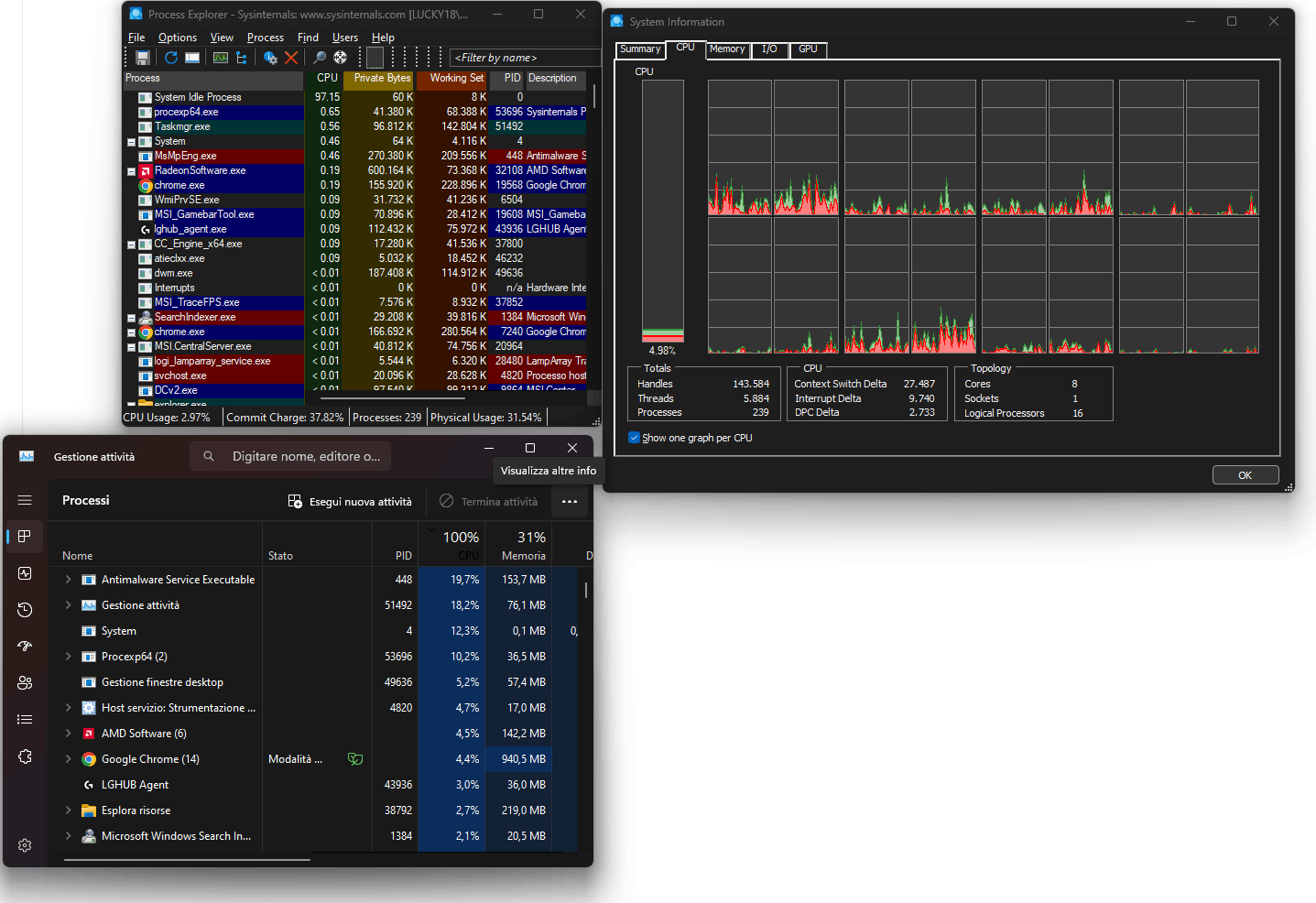The width and height of the screenshot is (1316, 903).
Task: Collapse the System tree node in Process Explorer
Action: click(x=131, y=142)
